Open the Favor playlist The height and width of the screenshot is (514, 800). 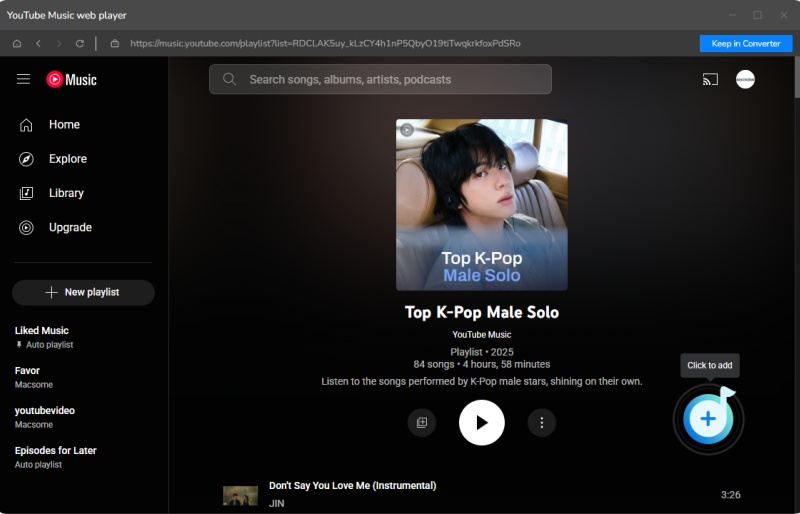click(x=34, y=377)
